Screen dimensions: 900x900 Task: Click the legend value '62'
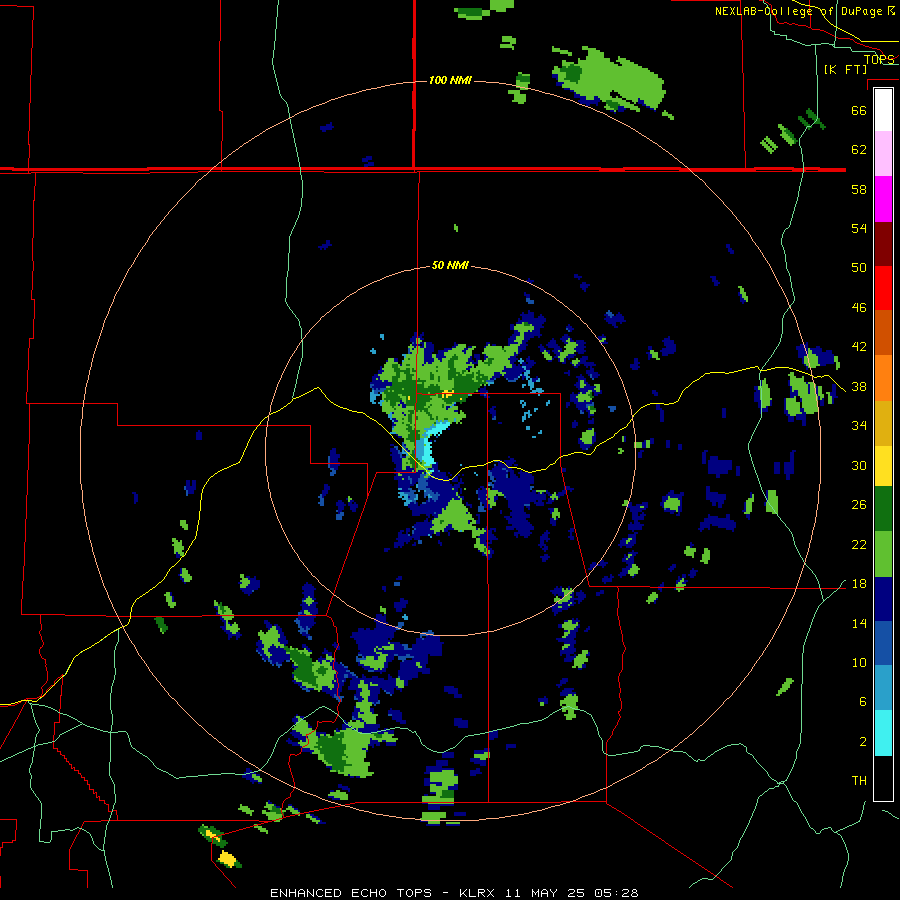click(859, 150)
